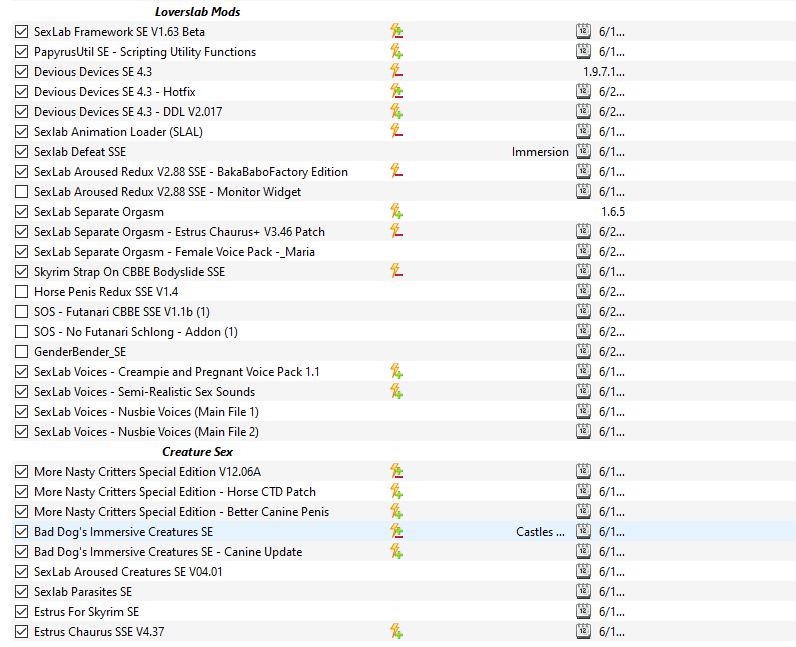Select the More Nasty Critters Special Edition V12.06A mod name
Image resolution: width=796 pixels, height=647 pixels.
click(147, 472)
